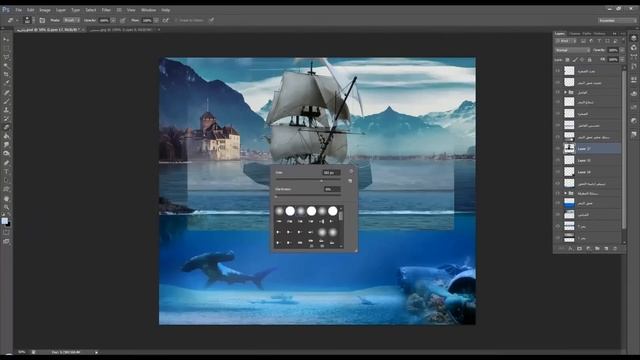Click the Quick Mask mode icon
This screenshot has height=360, width=640.
tap(6, 232)
